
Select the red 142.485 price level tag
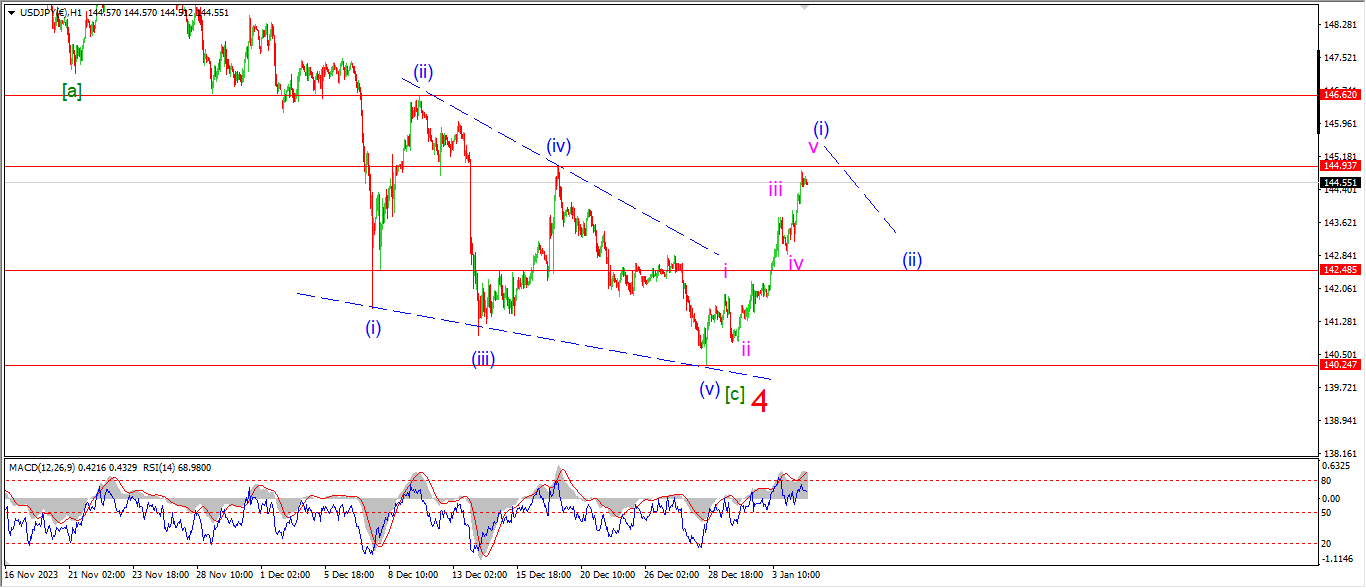[x=1339, y=270]
